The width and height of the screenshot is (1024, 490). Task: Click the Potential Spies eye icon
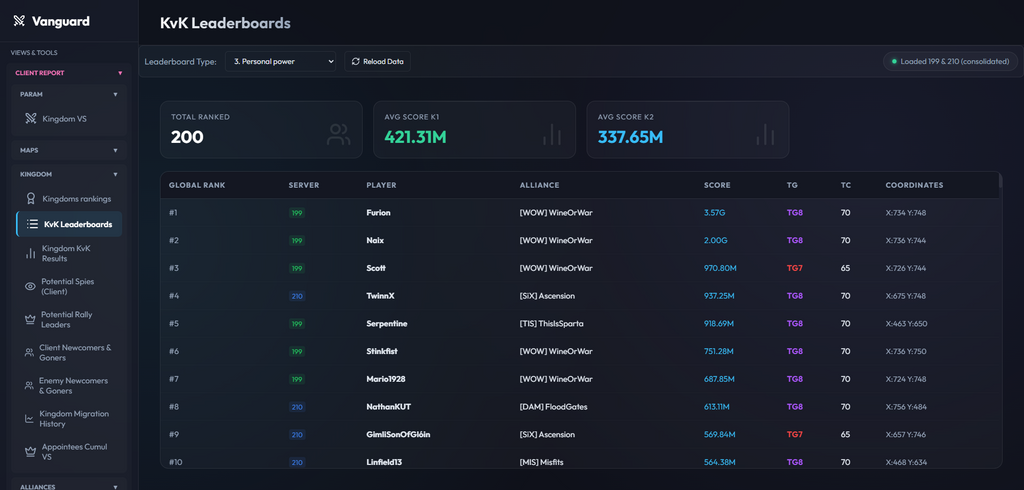[x=30, y=286]
